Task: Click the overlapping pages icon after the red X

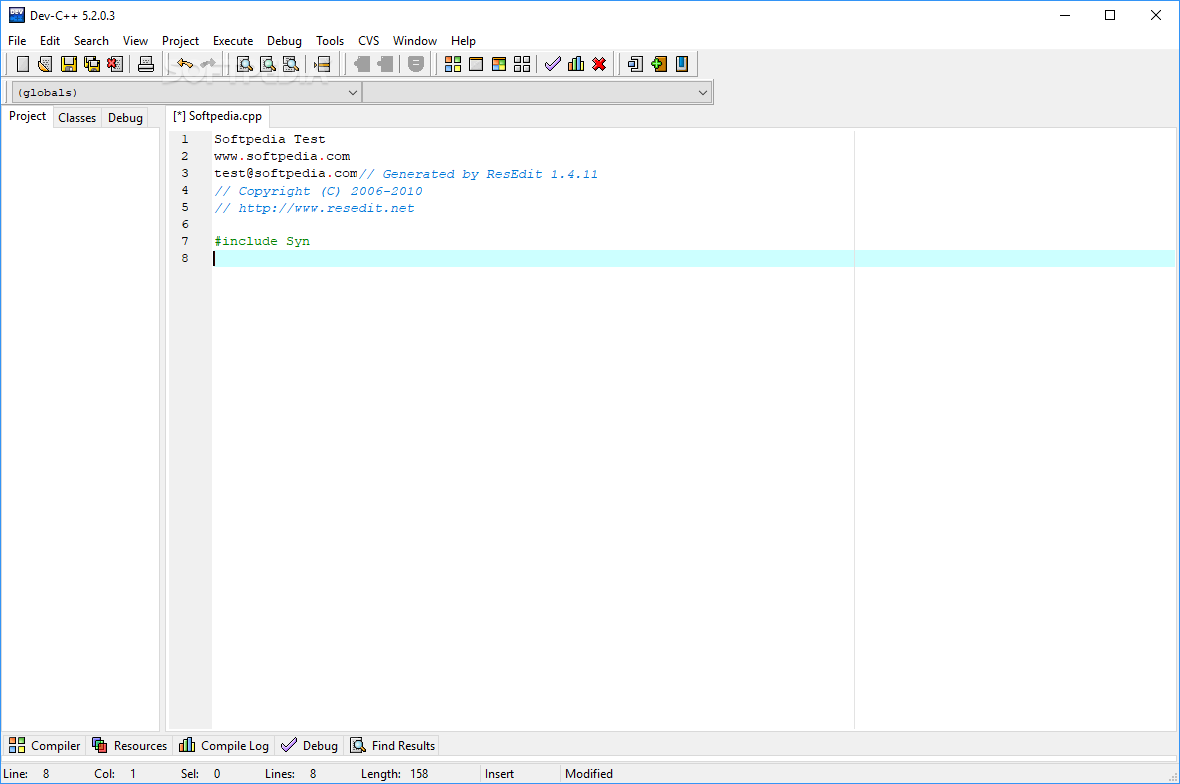Action: (635, 64)
